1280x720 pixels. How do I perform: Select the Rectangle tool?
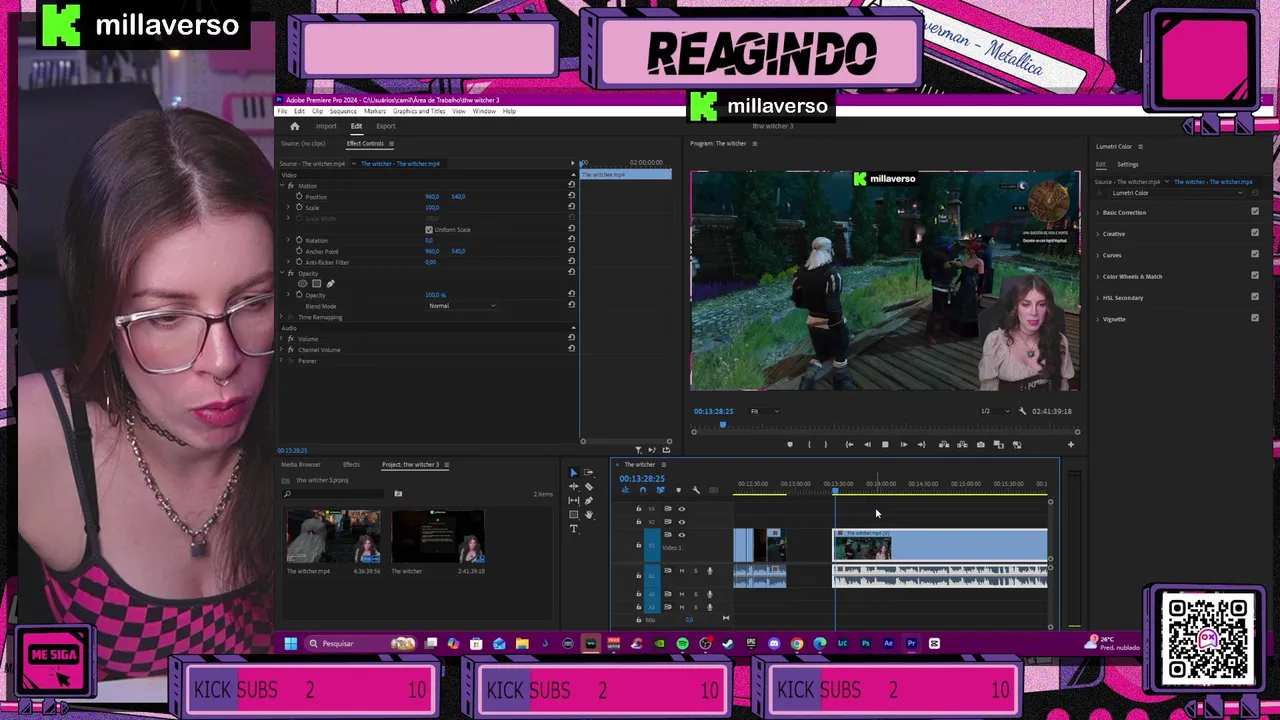[574, 514]
